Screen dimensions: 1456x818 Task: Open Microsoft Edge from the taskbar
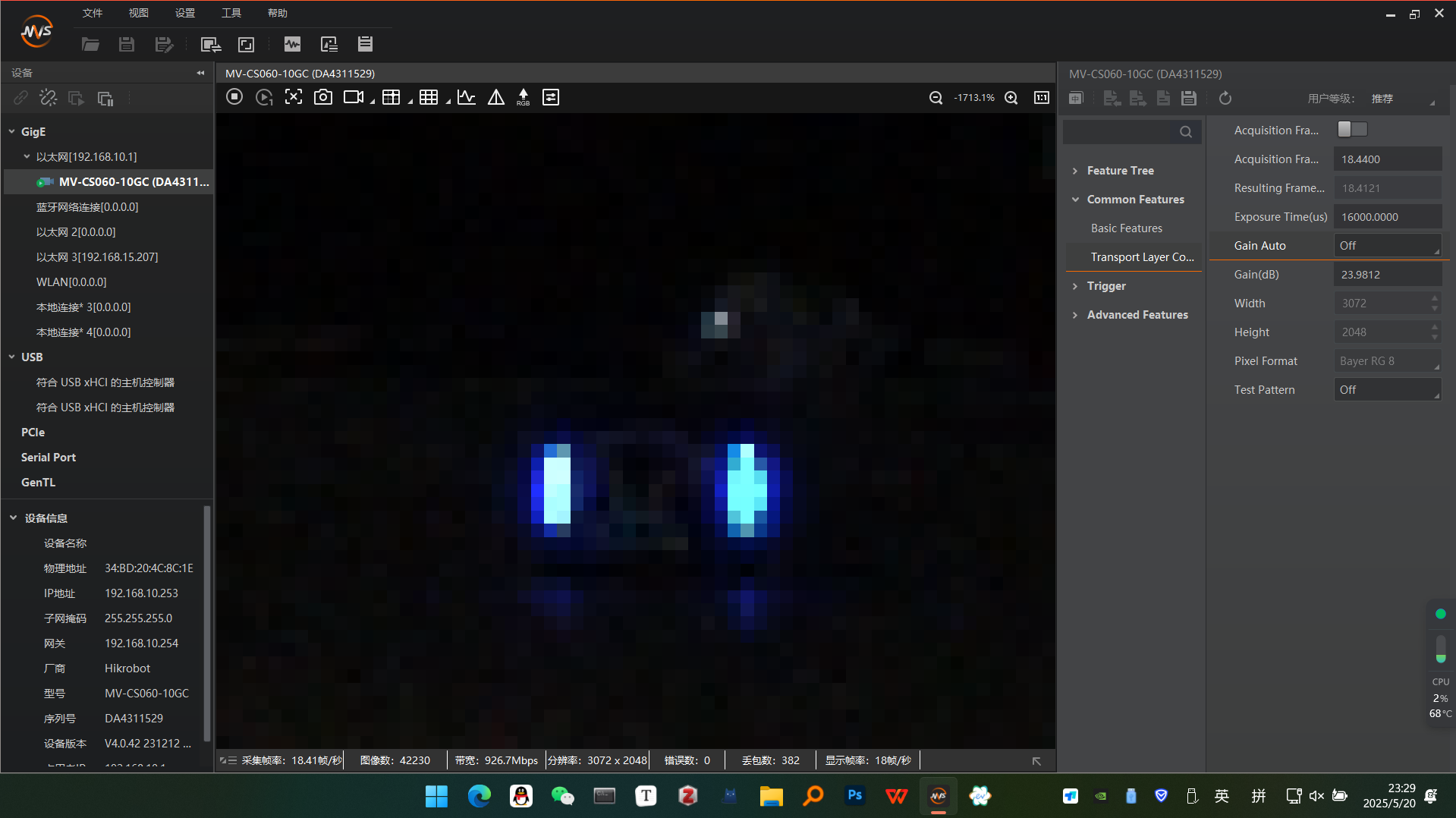[479, 795]
